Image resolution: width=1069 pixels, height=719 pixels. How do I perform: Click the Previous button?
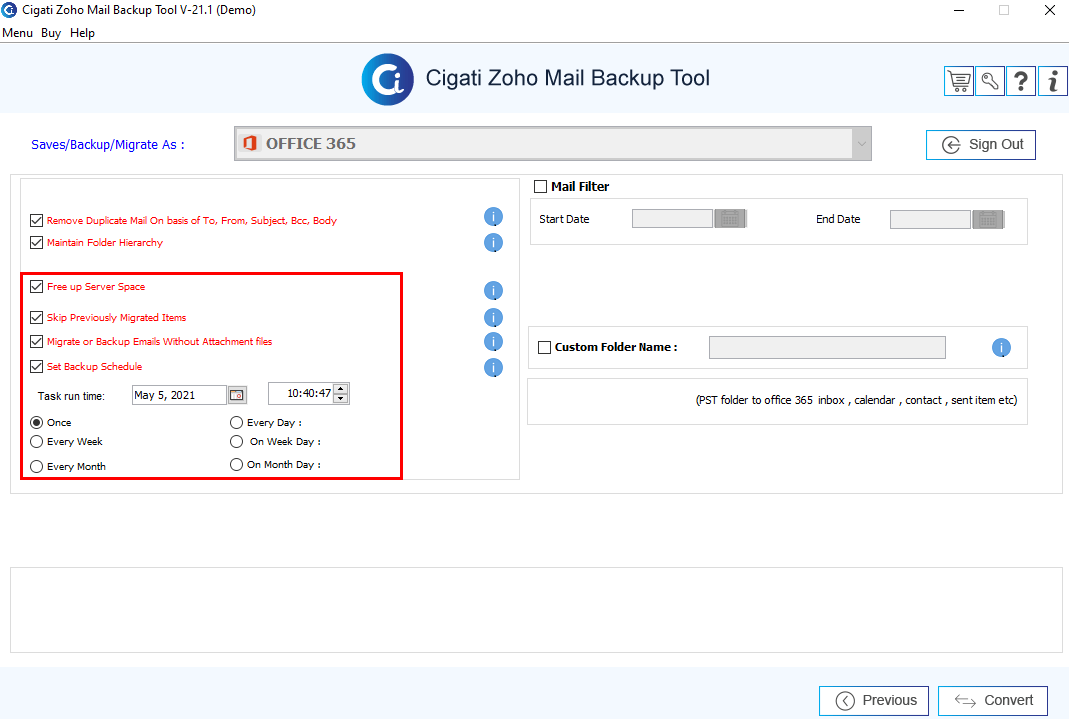[874, 701]
